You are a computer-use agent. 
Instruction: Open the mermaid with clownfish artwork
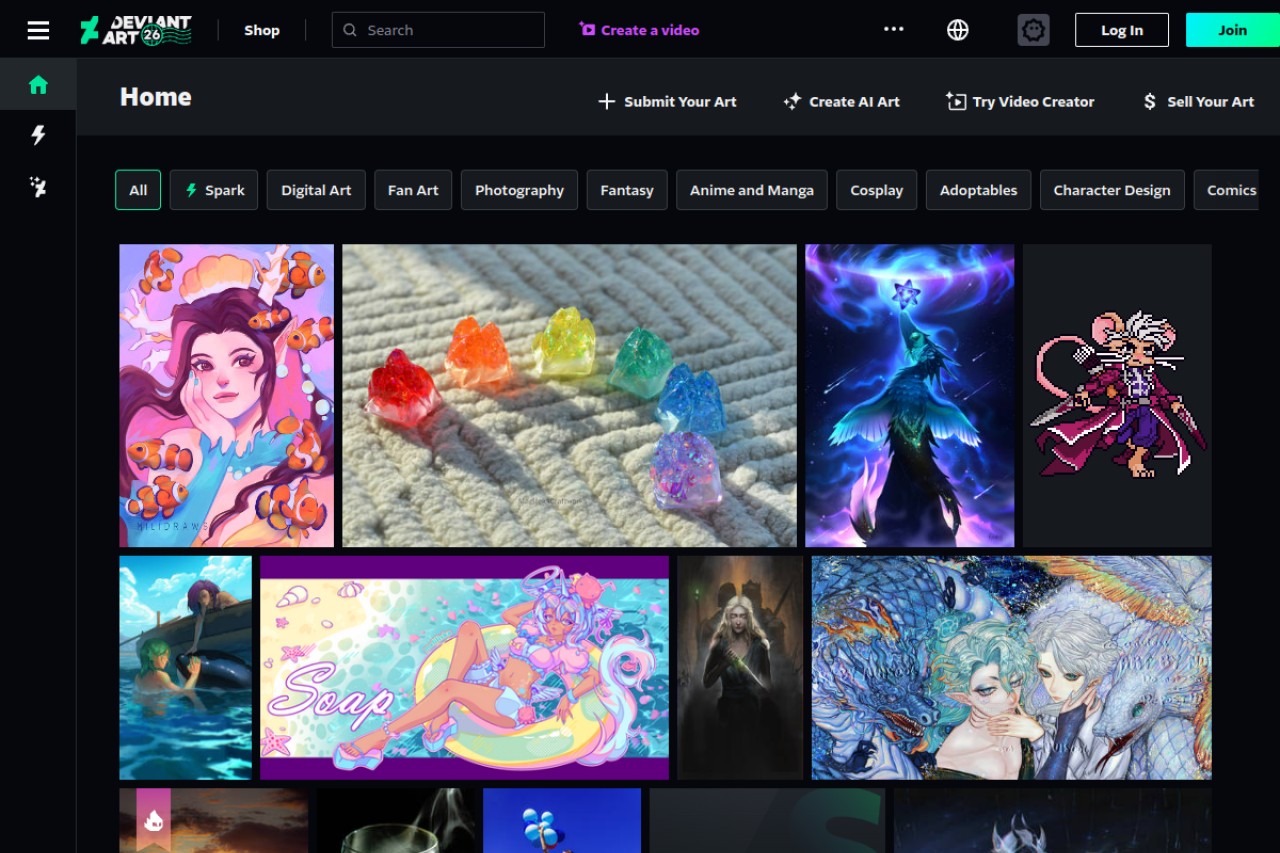point(227,396)
